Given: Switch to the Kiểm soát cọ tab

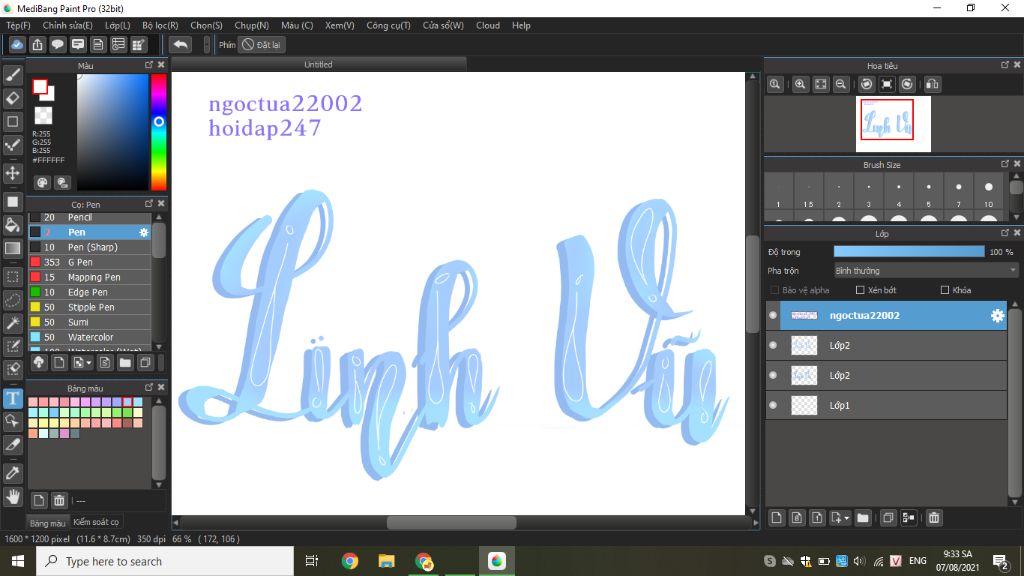Looking at the screenshot, I should 96,522.
